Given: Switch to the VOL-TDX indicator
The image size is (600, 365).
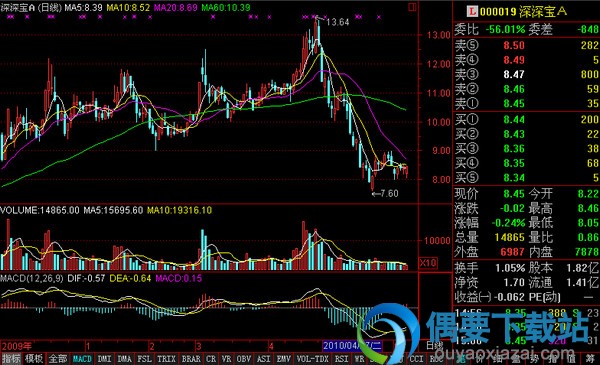Looking at the screenshot, I should tap(313, 359).
